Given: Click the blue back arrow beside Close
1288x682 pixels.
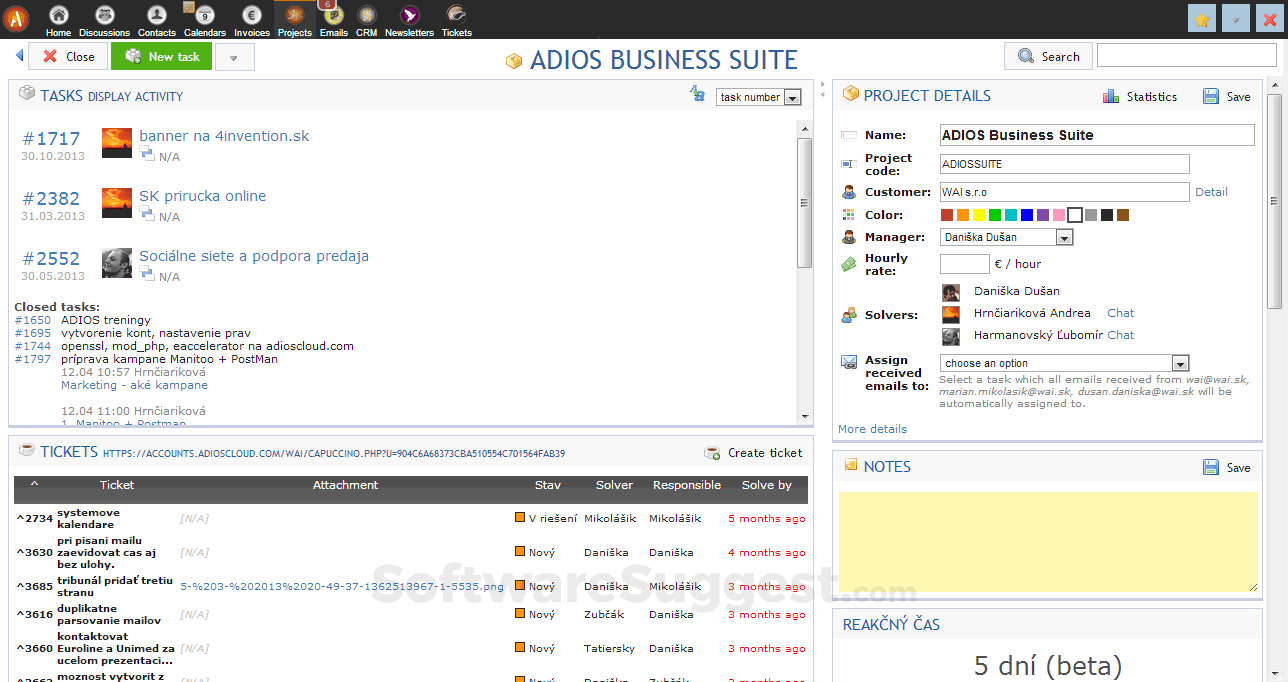Looking at the screenshot, I should [19, 56].
